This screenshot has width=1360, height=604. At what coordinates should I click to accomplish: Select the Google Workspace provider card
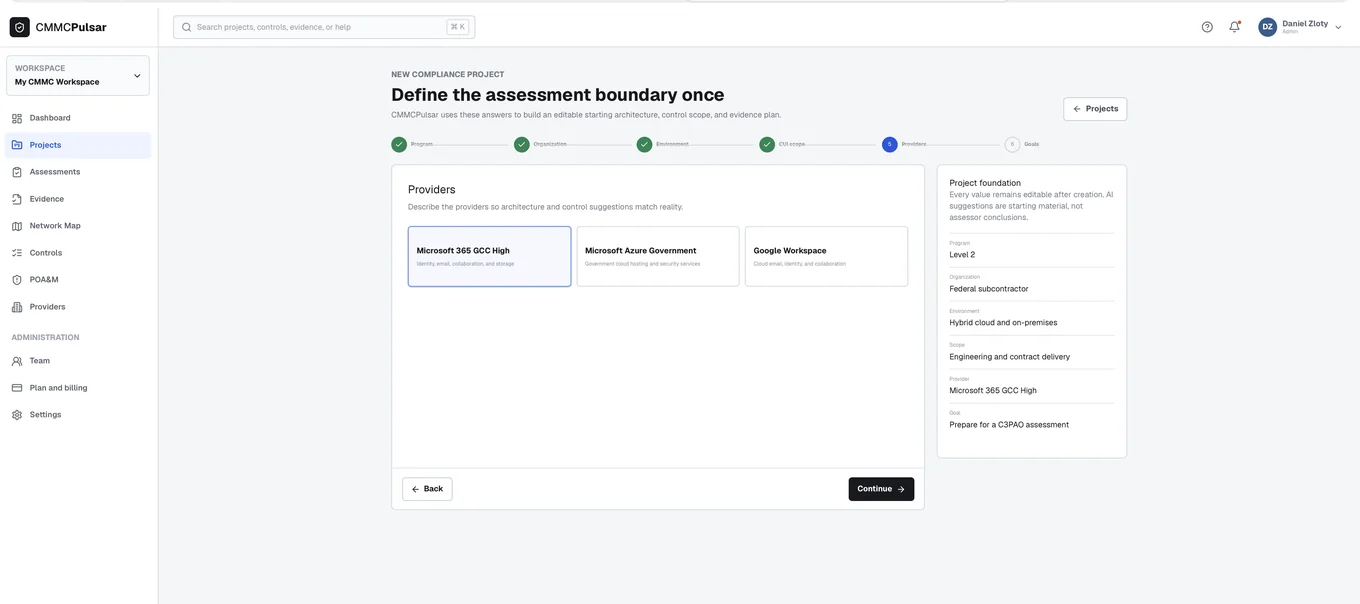click(827, 256)
